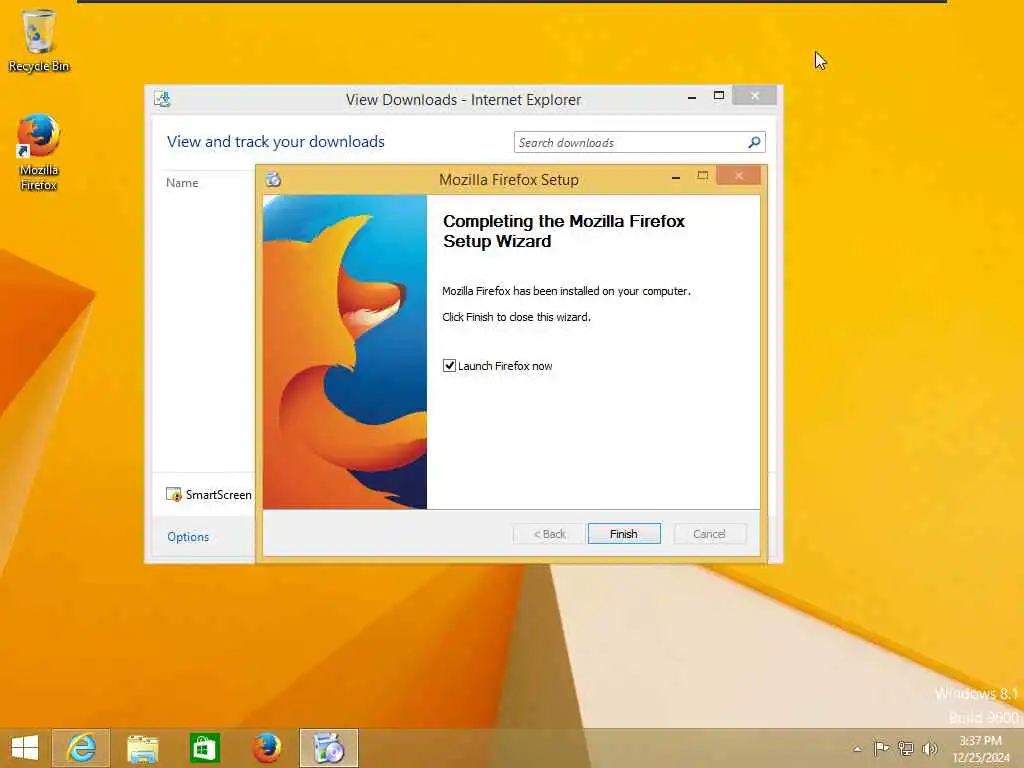This screenshot has height=768, width=1024.
Task: Open Internet Explorer from the taskbar
Action: coord(81,748)
